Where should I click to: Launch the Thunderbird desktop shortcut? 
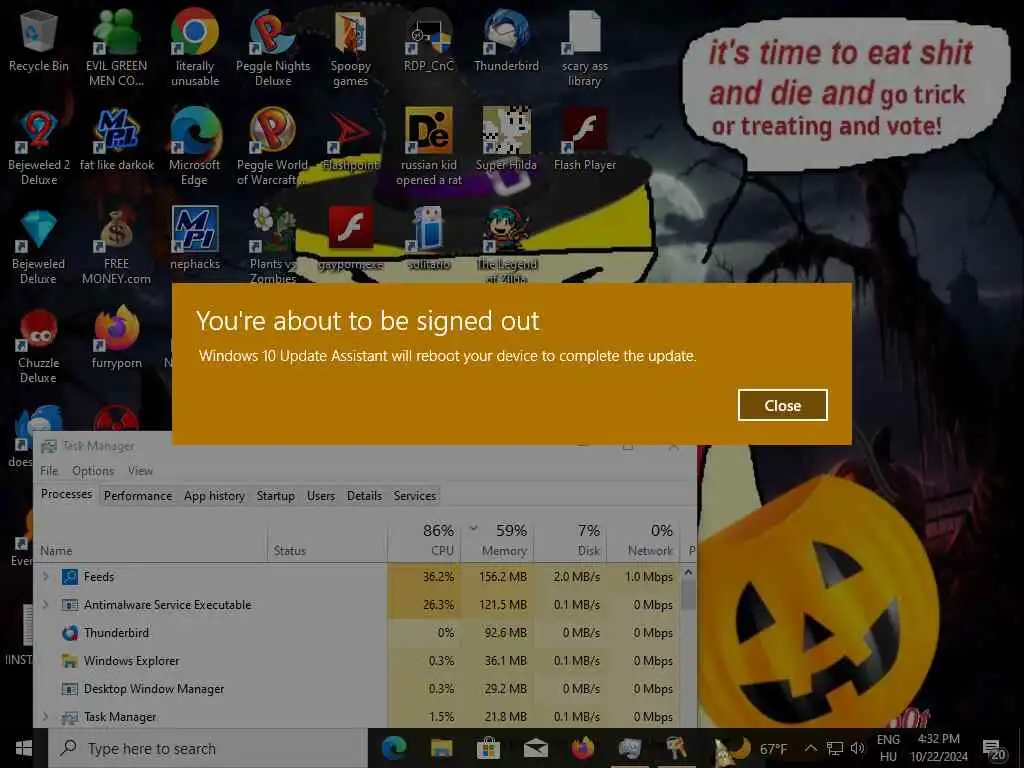pos(506,40)
